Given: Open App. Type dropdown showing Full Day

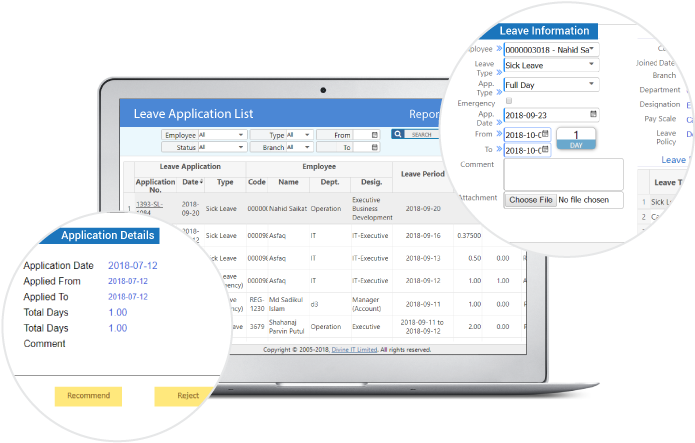Looking at the screenshot, I should click(551, 85).
